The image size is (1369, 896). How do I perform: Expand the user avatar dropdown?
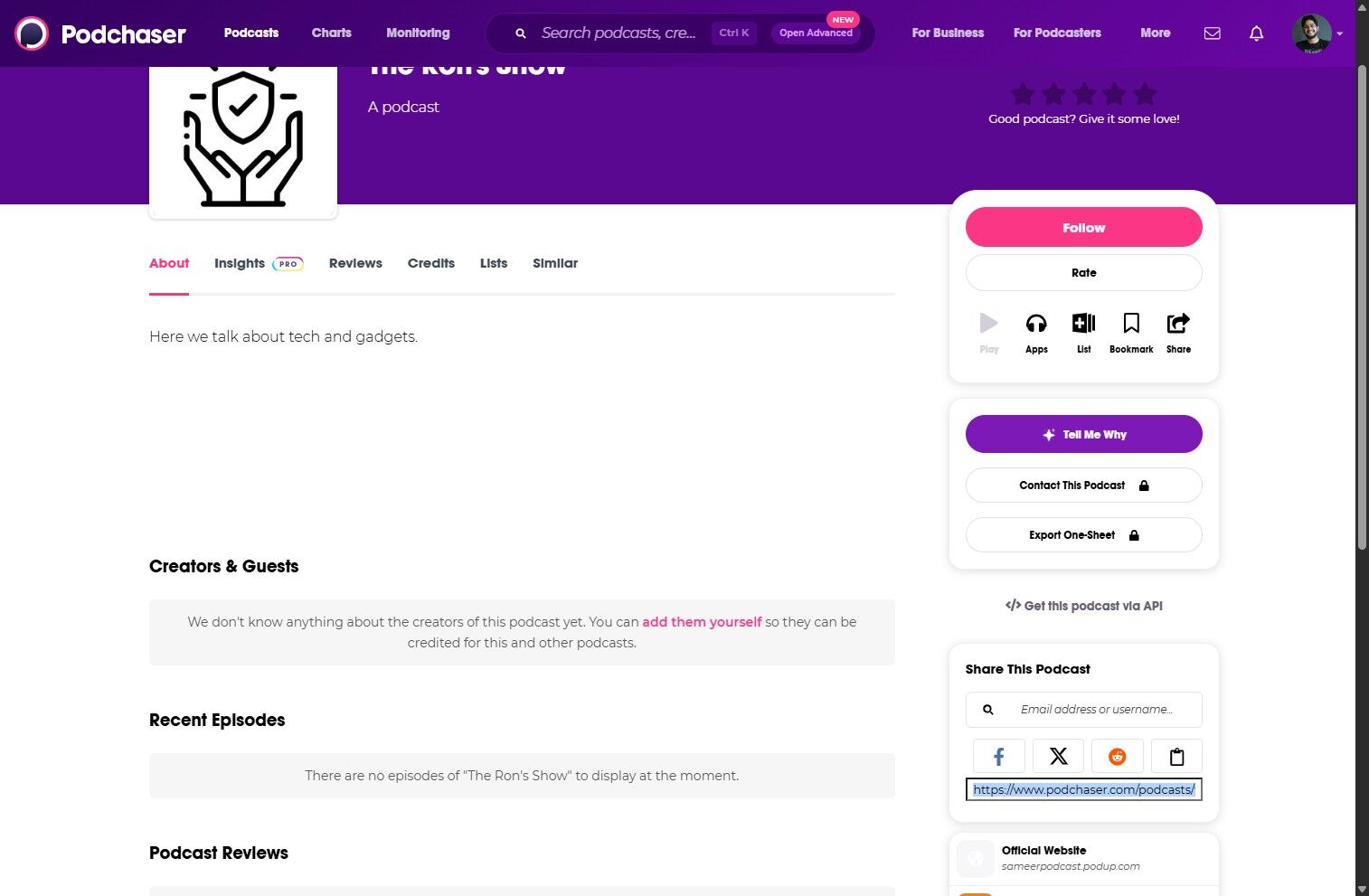point(1339,33)
